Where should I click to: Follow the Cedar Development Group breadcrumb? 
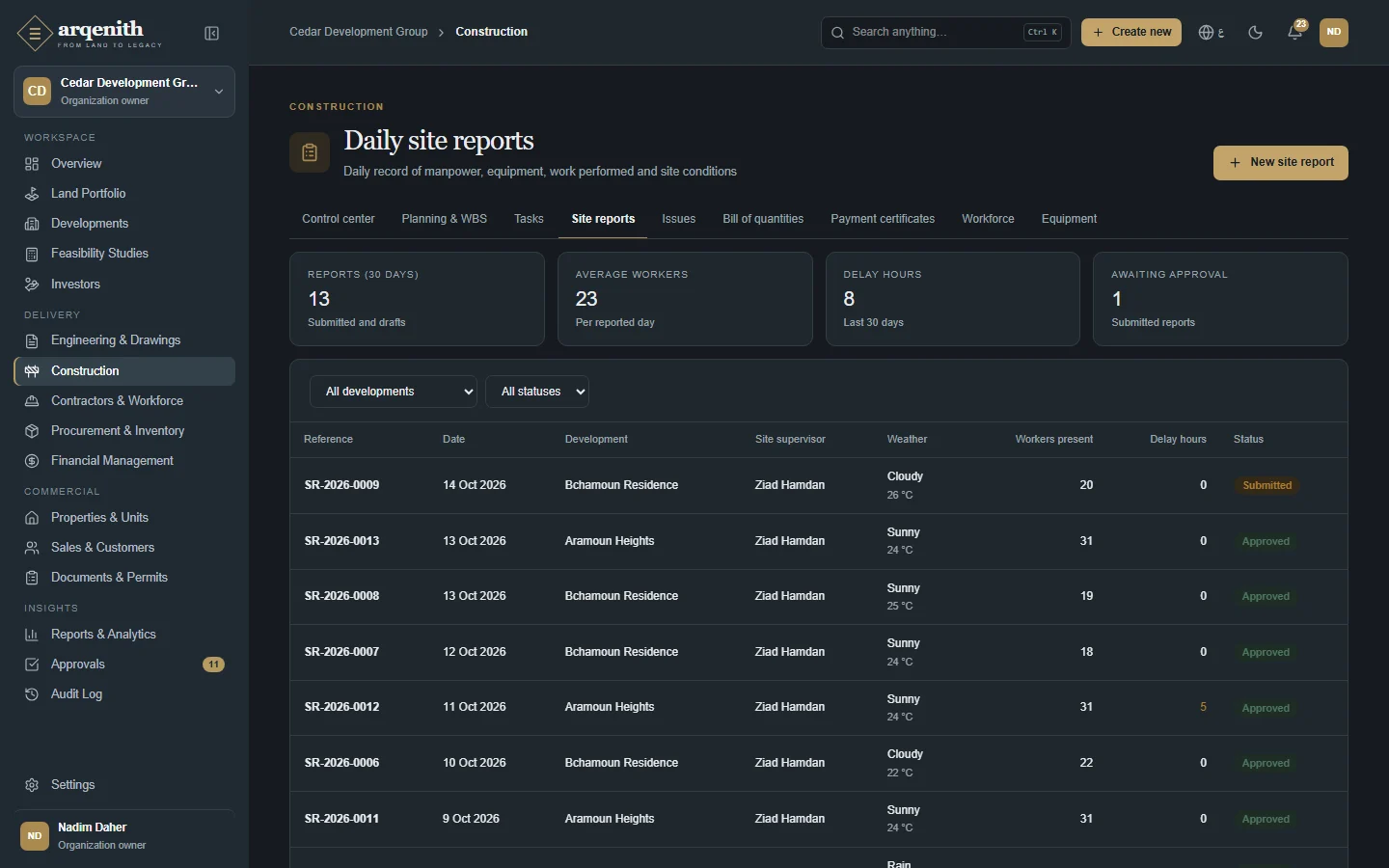tap(359, 32)
